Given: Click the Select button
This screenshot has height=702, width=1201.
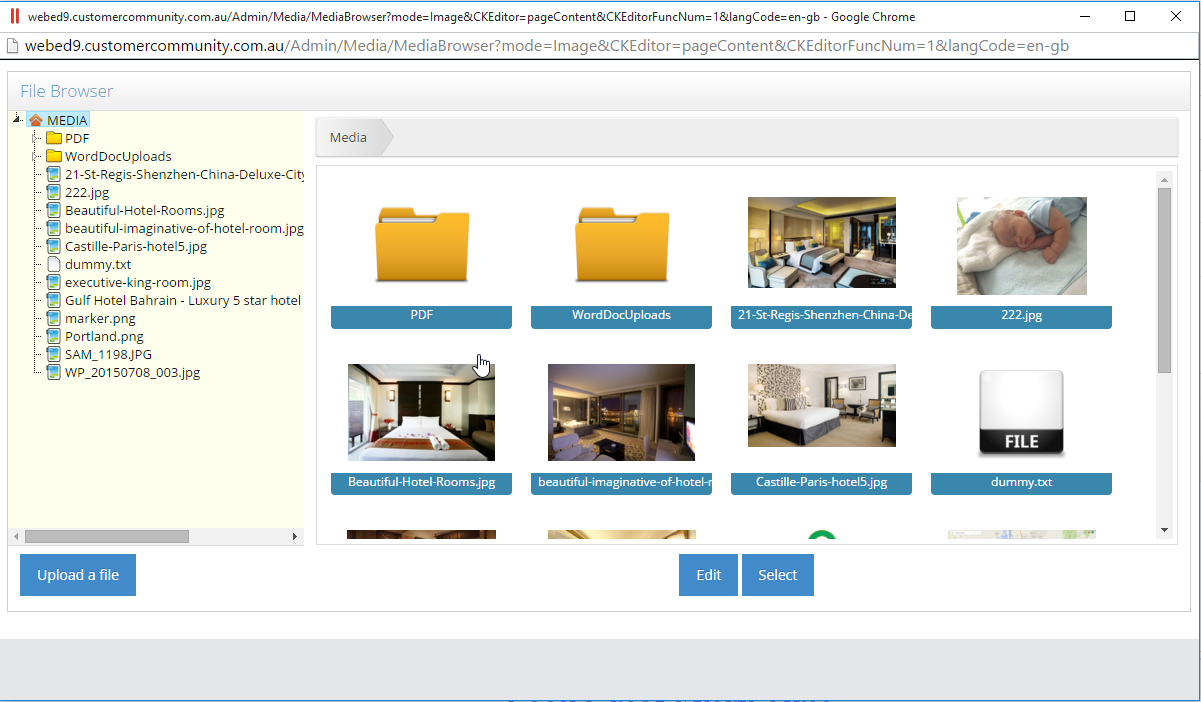Looking at the screenshot, I should tap(777, 575).
